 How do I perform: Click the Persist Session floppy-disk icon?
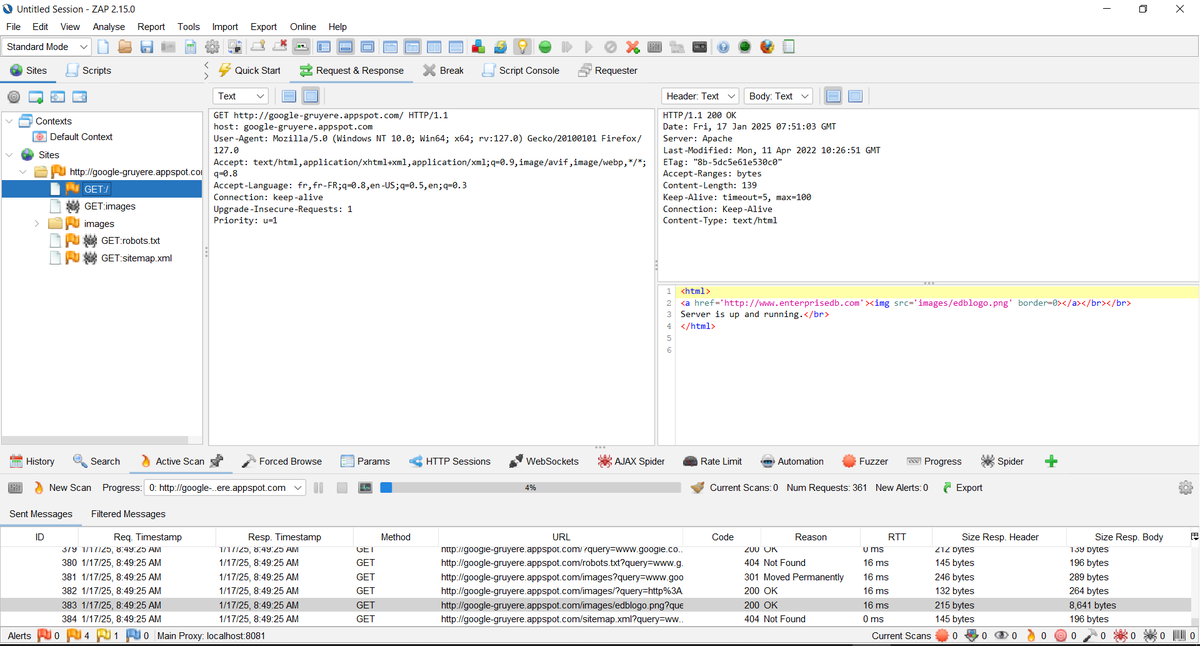point(146,47)
